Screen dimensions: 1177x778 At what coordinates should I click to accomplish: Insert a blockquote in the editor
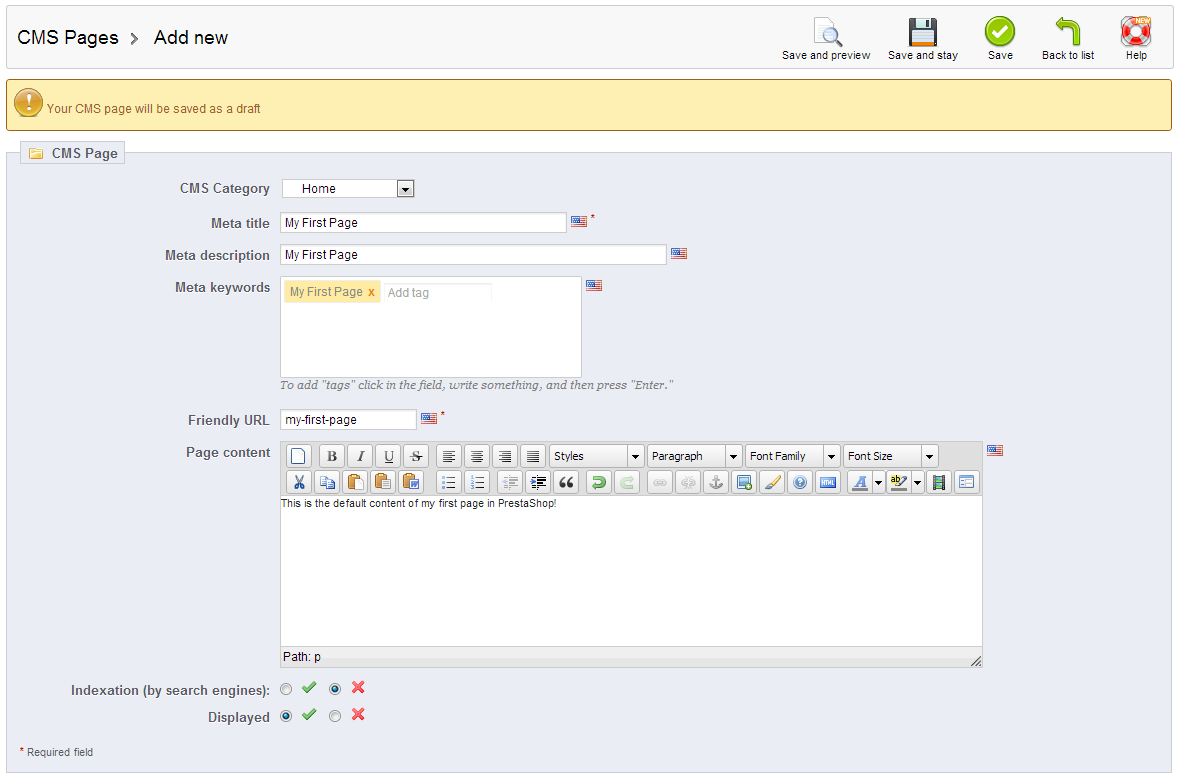566,481
